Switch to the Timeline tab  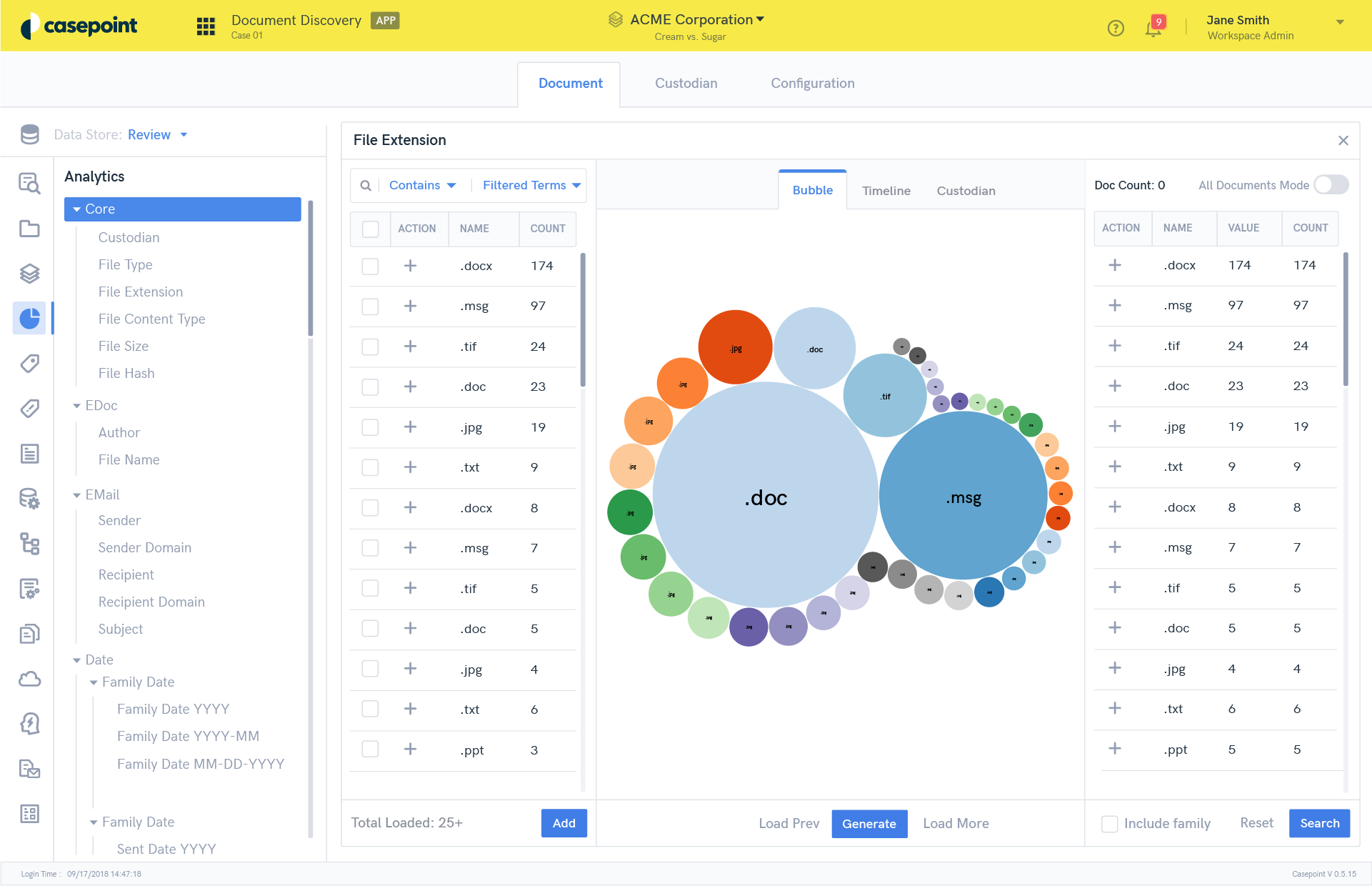point(886,191)
